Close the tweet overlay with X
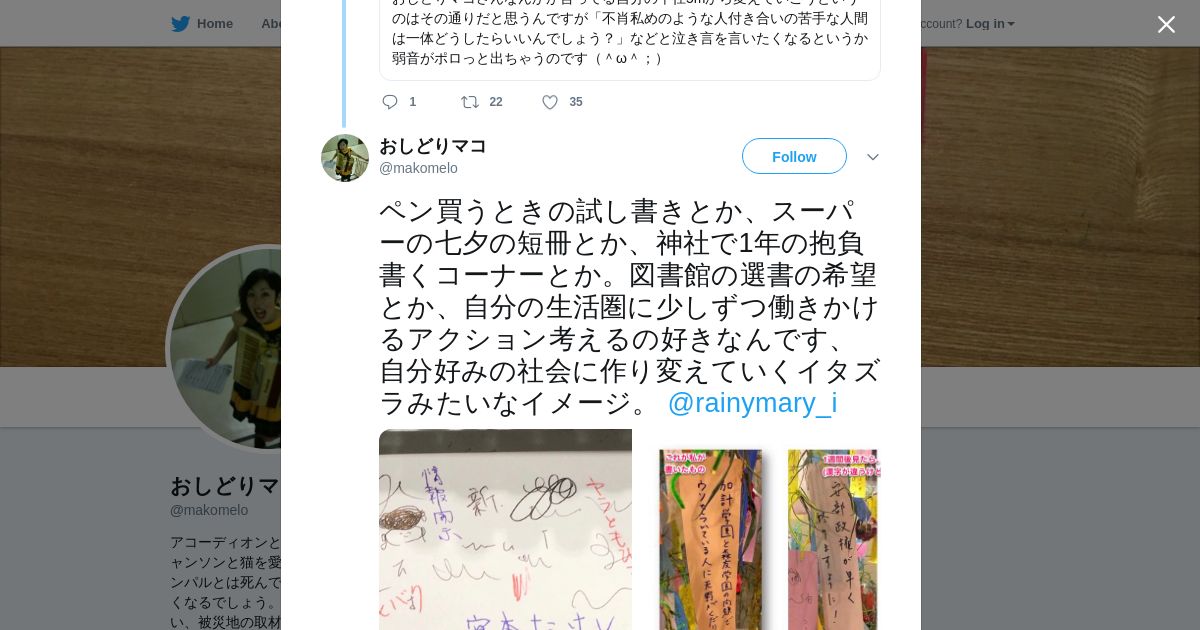 pos(1166,24)
